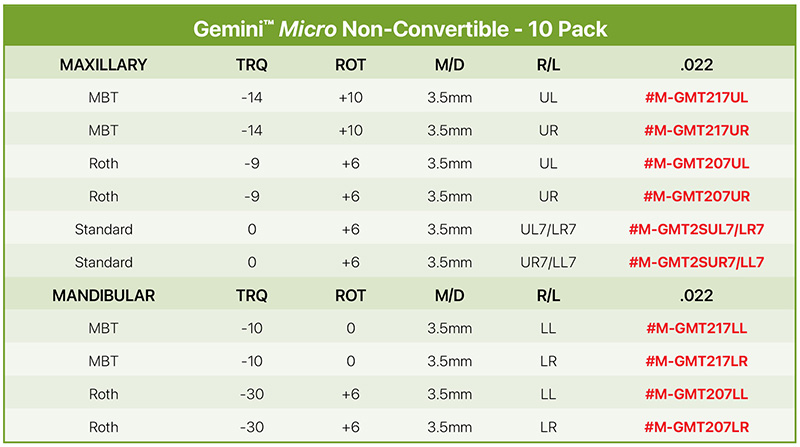This screenshot has width=800, height=447.
Task: Click the #M-GMT207LL product link
Action: (696, 394)
